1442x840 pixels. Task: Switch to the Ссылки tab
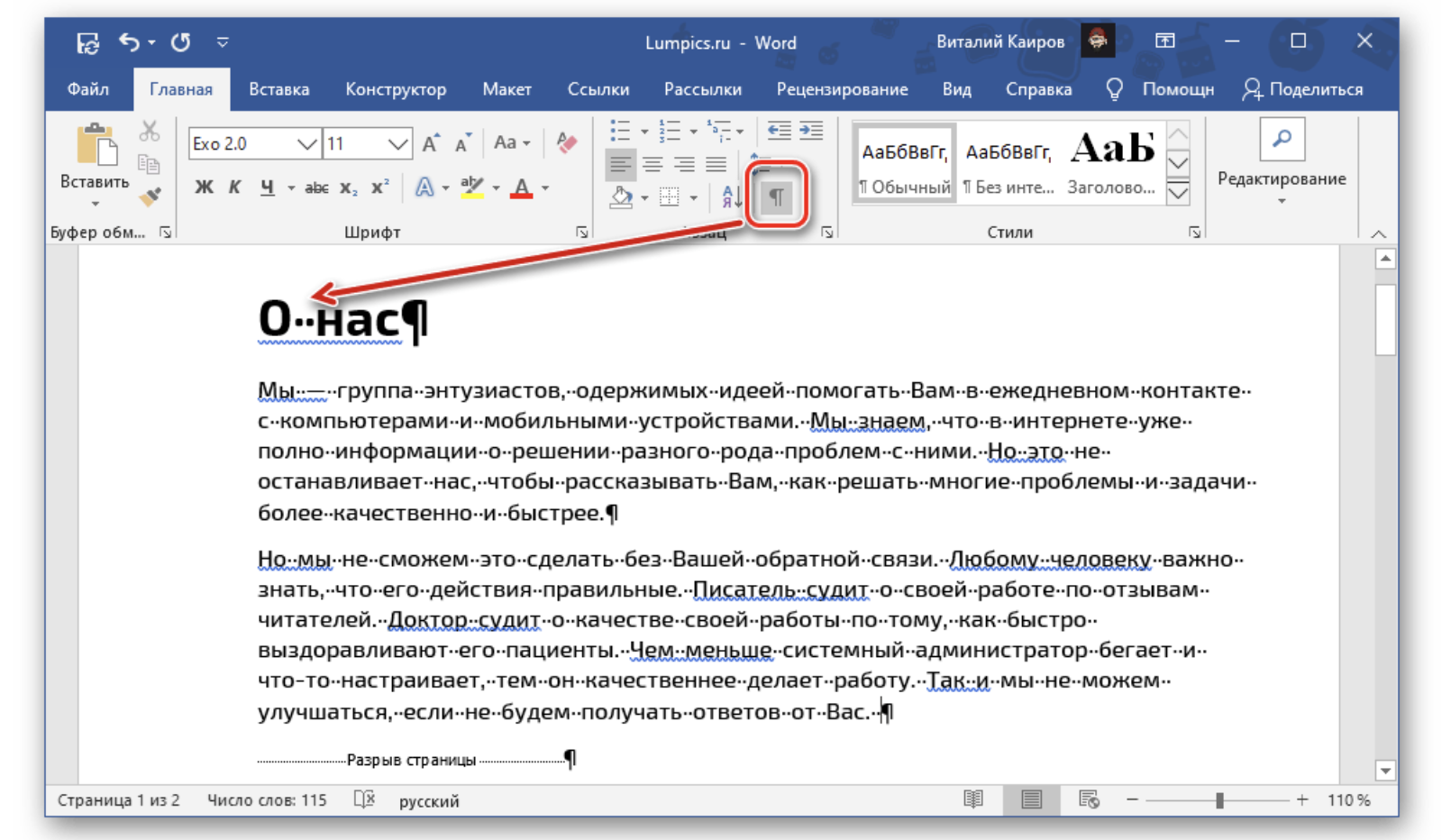[598, 89]
